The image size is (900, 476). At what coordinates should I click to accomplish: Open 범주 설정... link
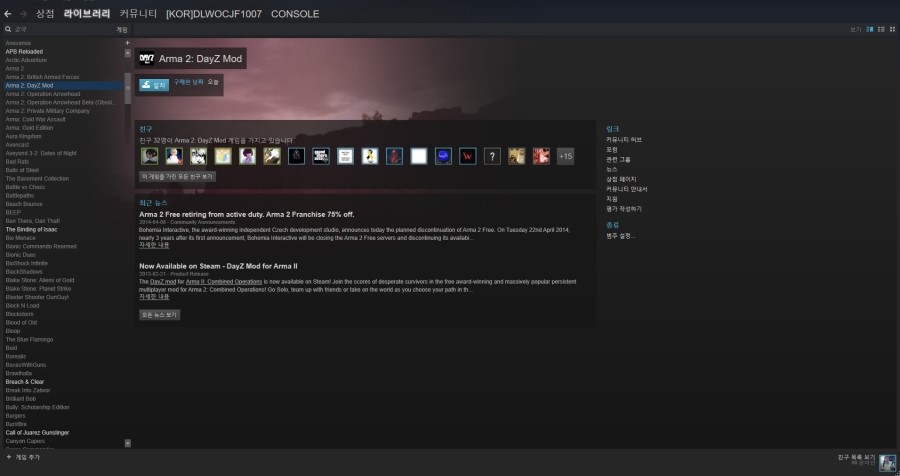pyautogui.click(x=620, y=235)
